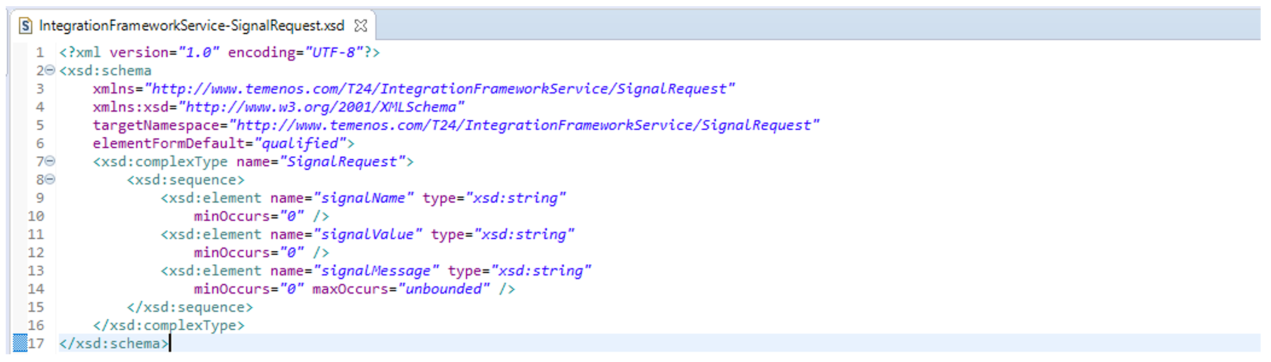Click the targetNamespace URL value
This screenshot has height=362, width=1271.
pos(524,125)
